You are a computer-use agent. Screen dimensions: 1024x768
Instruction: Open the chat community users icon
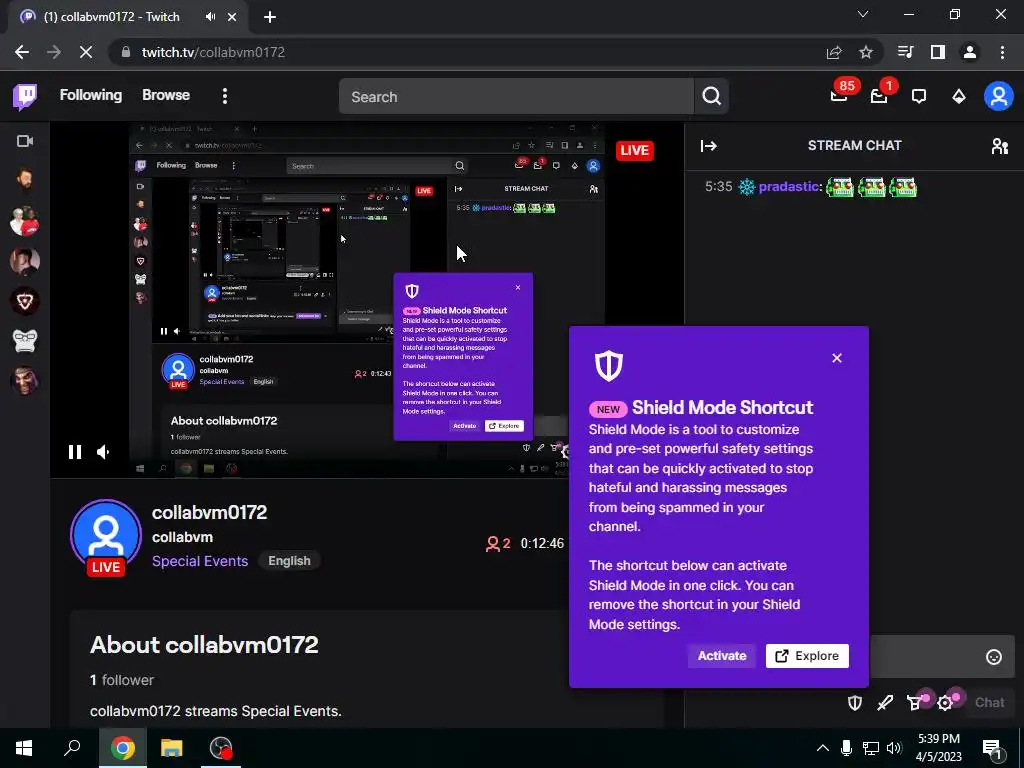[x=1000, y=146]
